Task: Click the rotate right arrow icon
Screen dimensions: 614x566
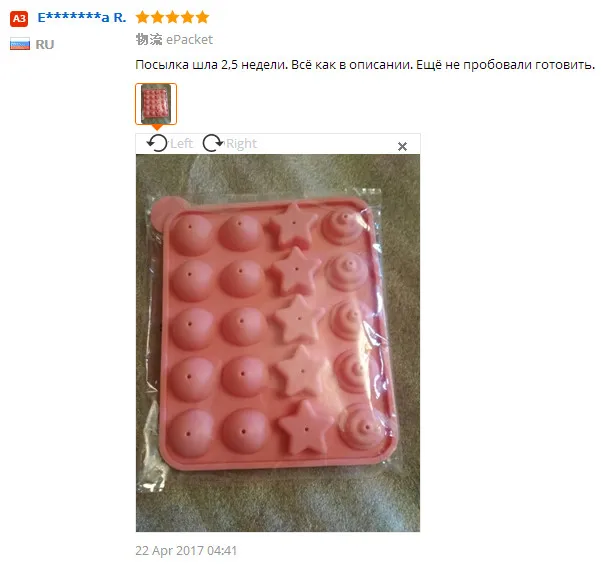Action: coord(213,143)
